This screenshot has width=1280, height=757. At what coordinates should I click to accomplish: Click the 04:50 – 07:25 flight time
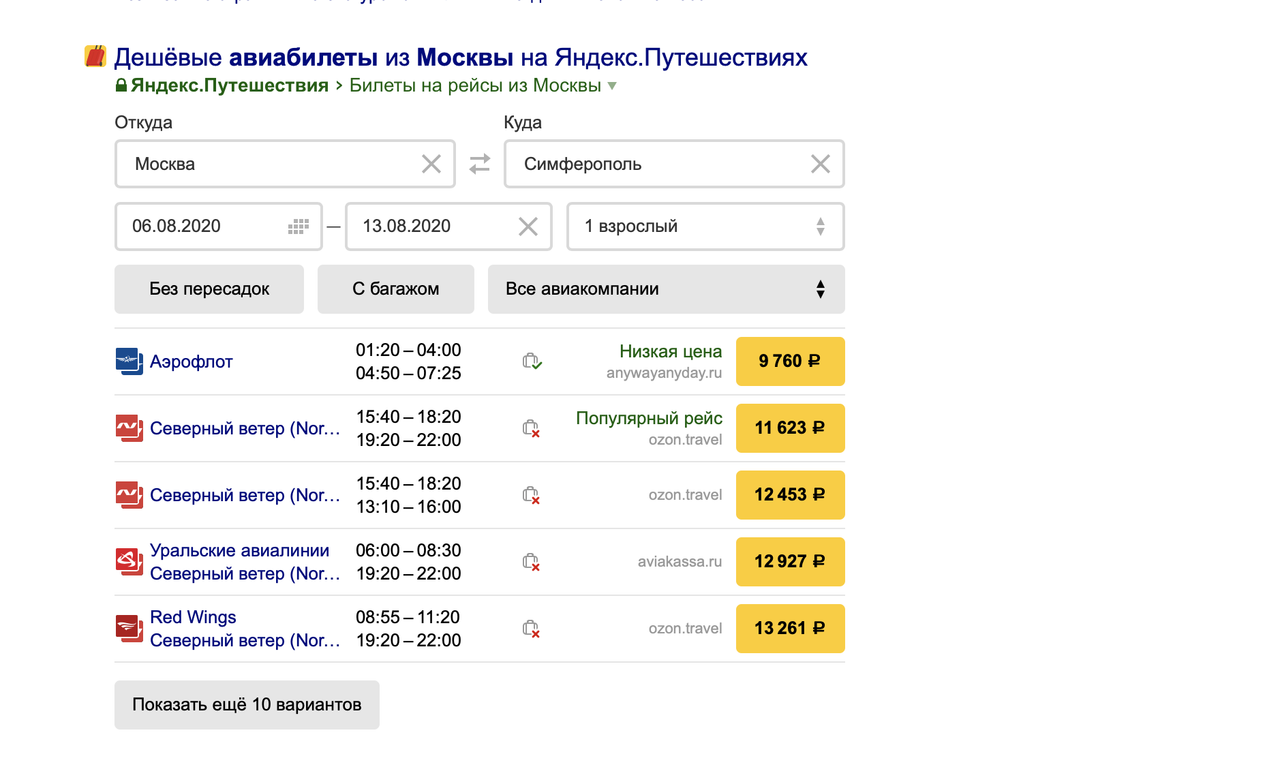408,373
